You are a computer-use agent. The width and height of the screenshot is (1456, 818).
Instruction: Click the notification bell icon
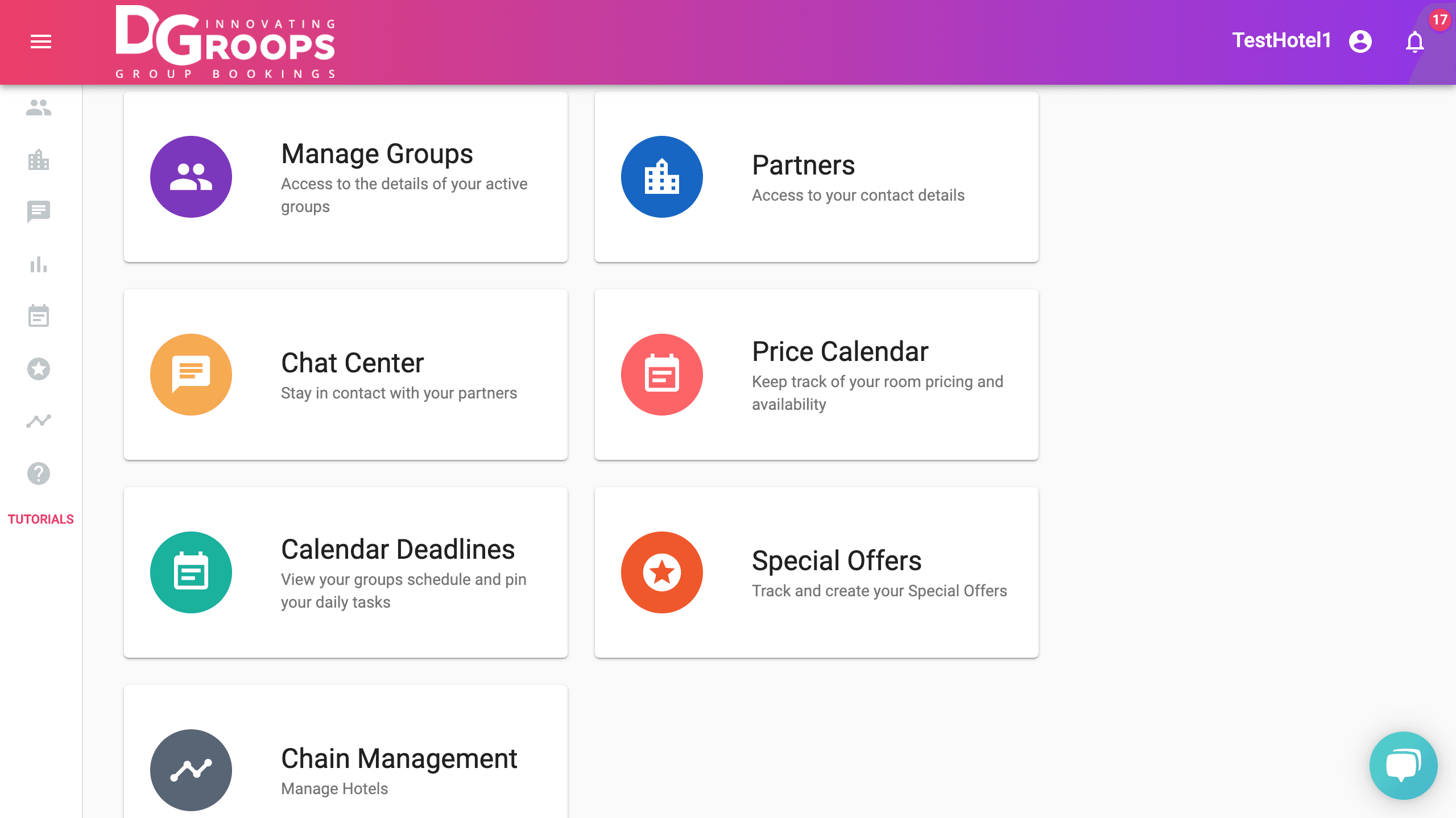(x=1414, y=42)
